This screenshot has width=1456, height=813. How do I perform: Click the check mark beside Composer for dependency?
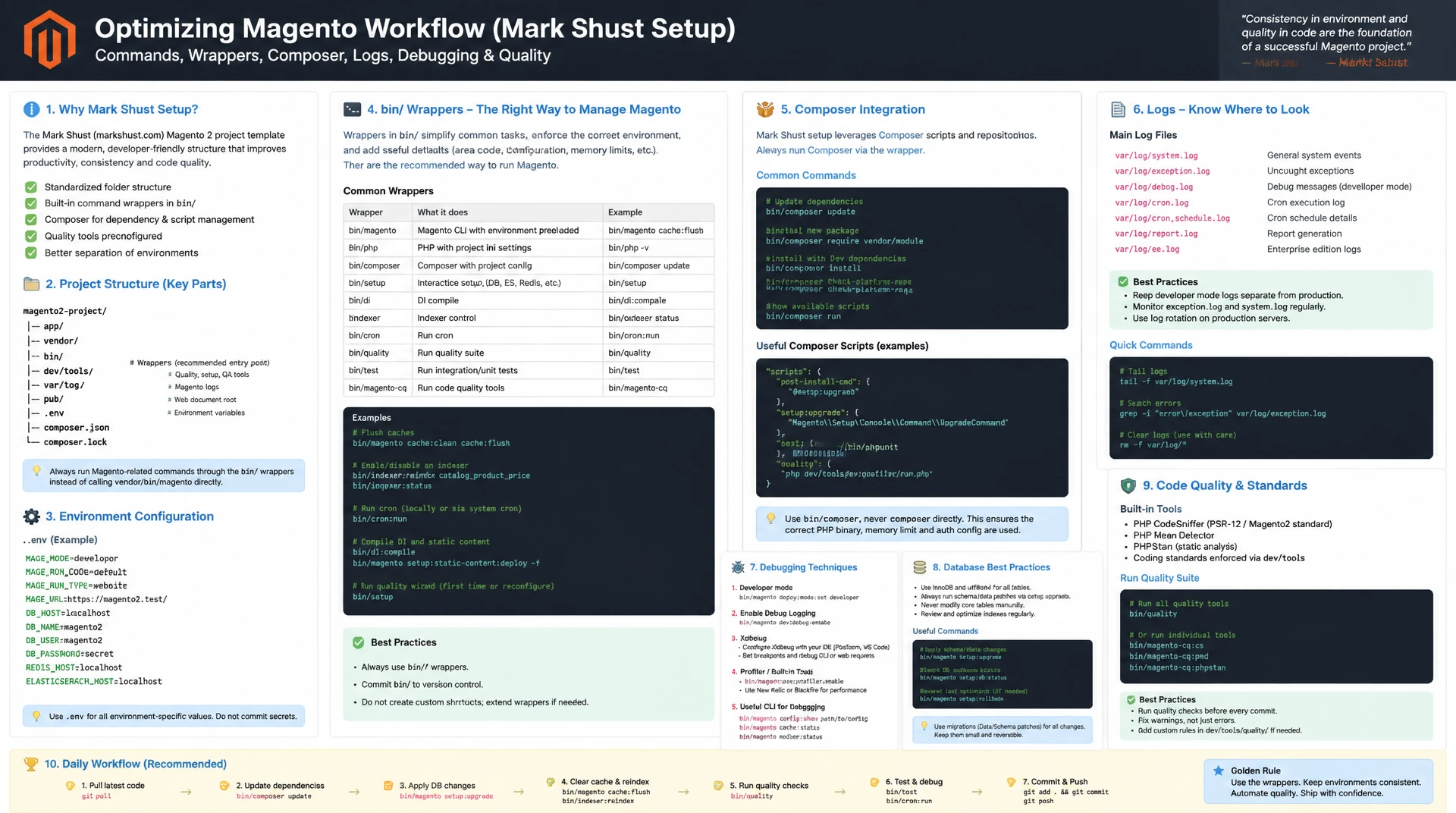tap(31, 220)
